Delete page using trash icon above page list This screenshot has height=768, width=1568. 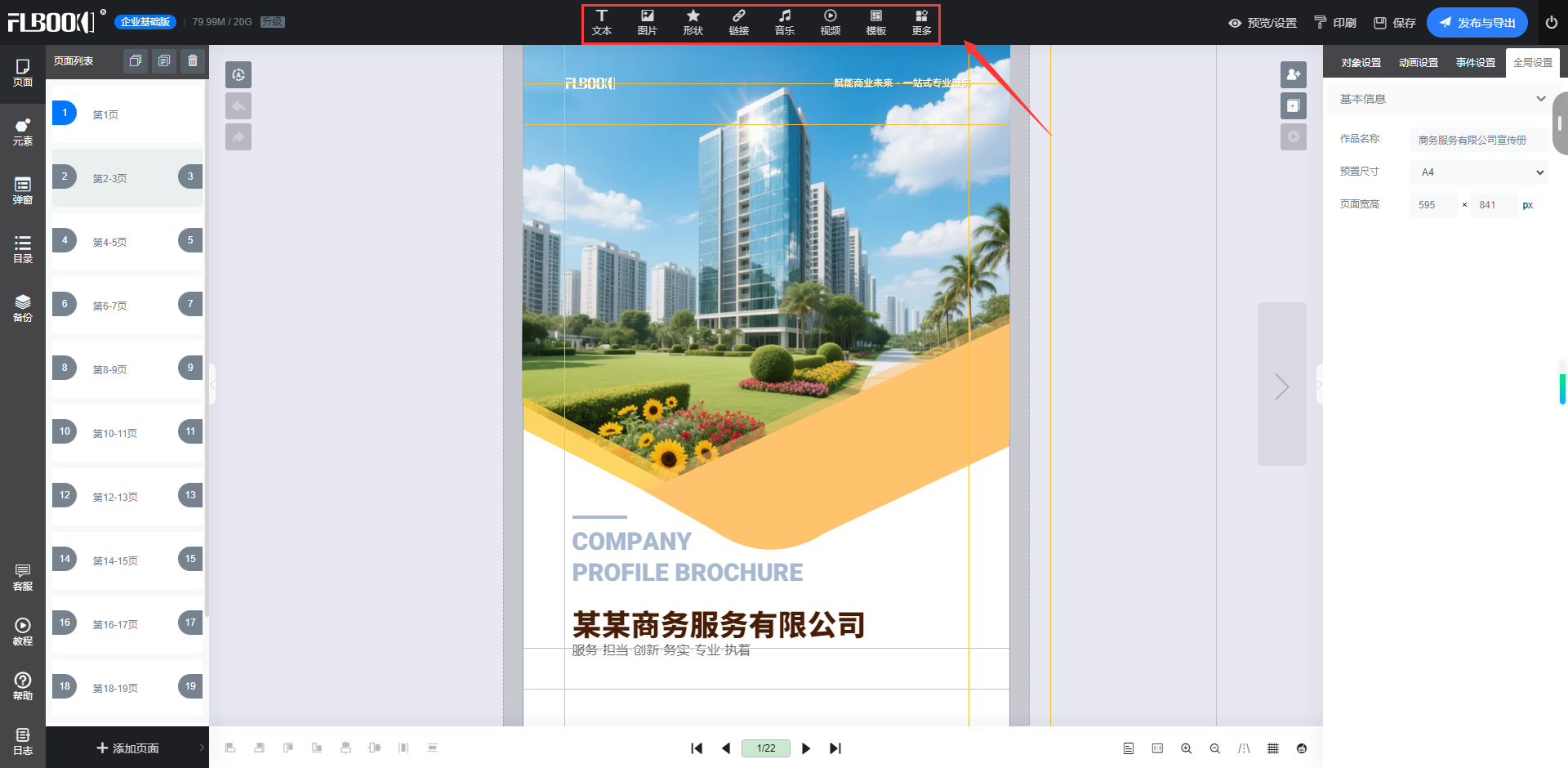[193, 60]
